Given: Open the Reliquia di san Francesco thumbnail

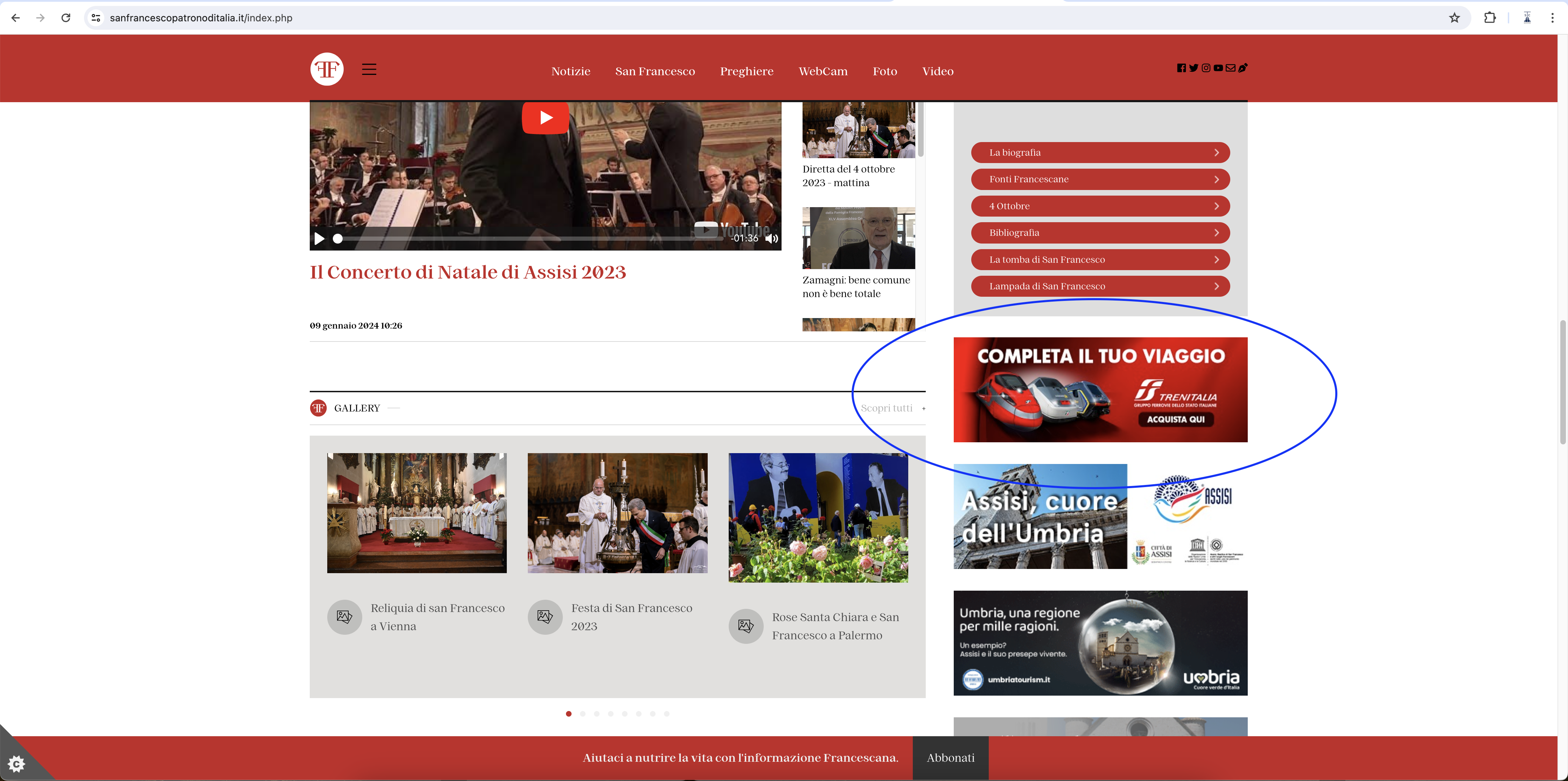Looking at the screenshot, I should [x=416, y=513].
